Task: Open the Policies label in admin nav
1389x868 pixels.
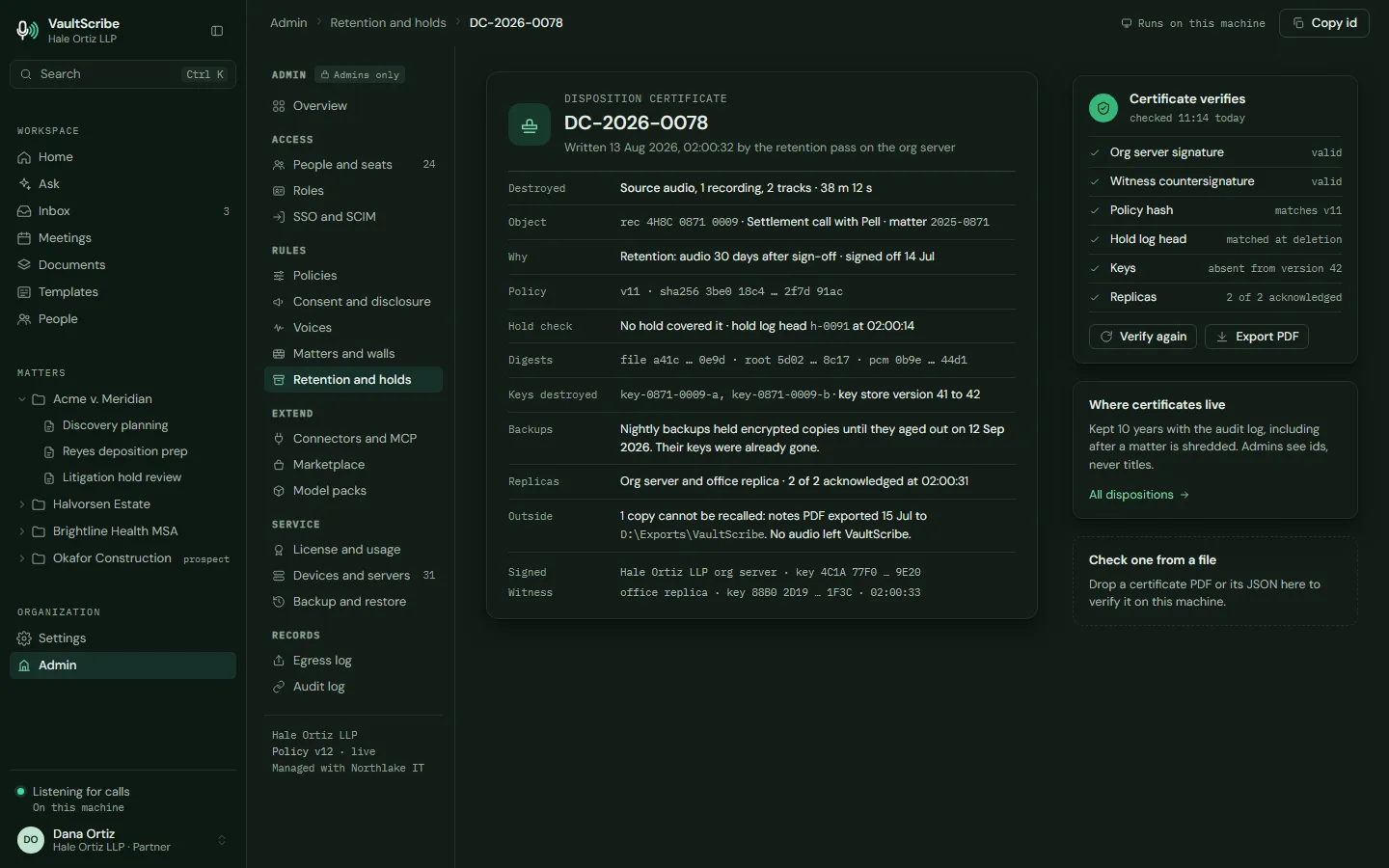Action: 315,276
